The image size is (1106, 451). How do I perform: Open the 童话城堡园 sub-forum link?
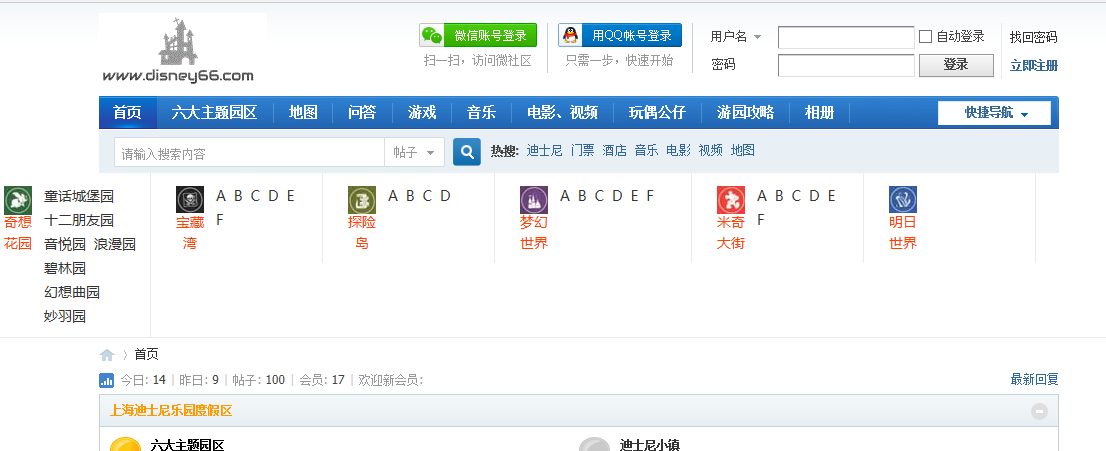[79, 196]
